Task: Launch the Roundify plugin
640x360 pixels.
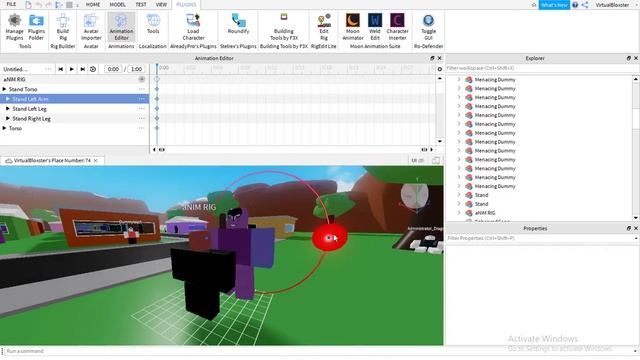Action: tap(238, 24)
